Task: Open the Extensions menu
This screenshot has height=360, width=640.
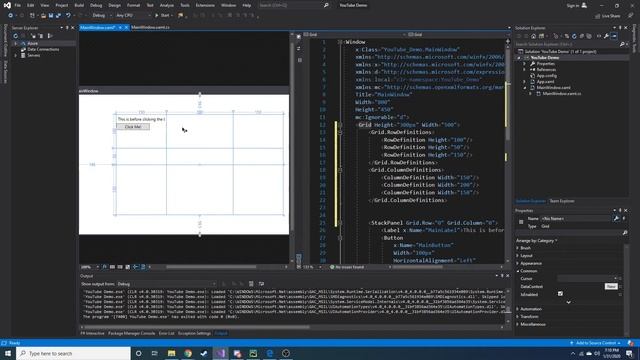Action: coord(205,5)
